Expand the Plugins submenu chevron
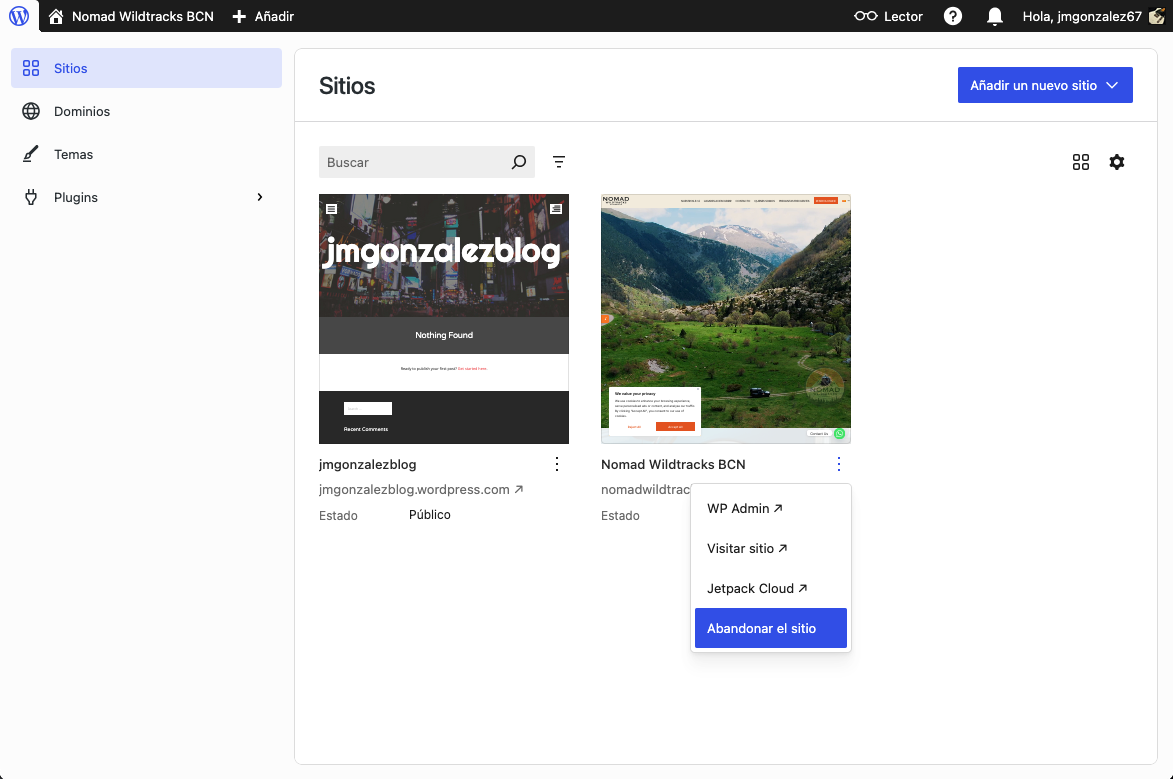The image size is (1173, 779). pyautogui.click(x=260, y=197)
